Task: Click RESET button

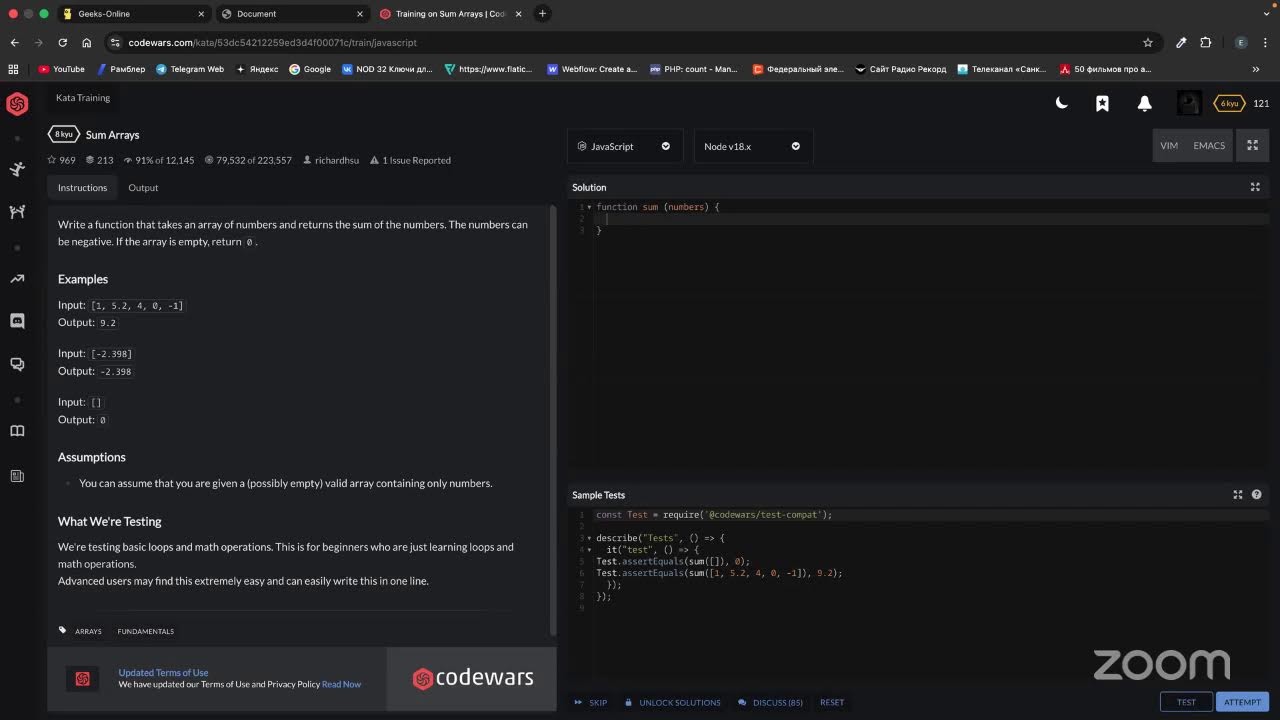Action: click(832, 702)
